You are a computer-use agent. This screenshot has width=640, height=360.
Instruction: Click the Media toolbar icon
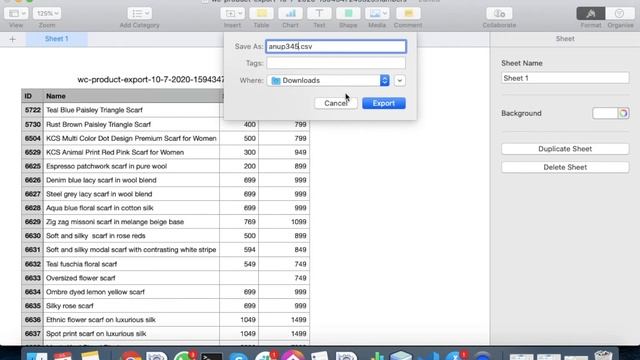pos(377,13)
